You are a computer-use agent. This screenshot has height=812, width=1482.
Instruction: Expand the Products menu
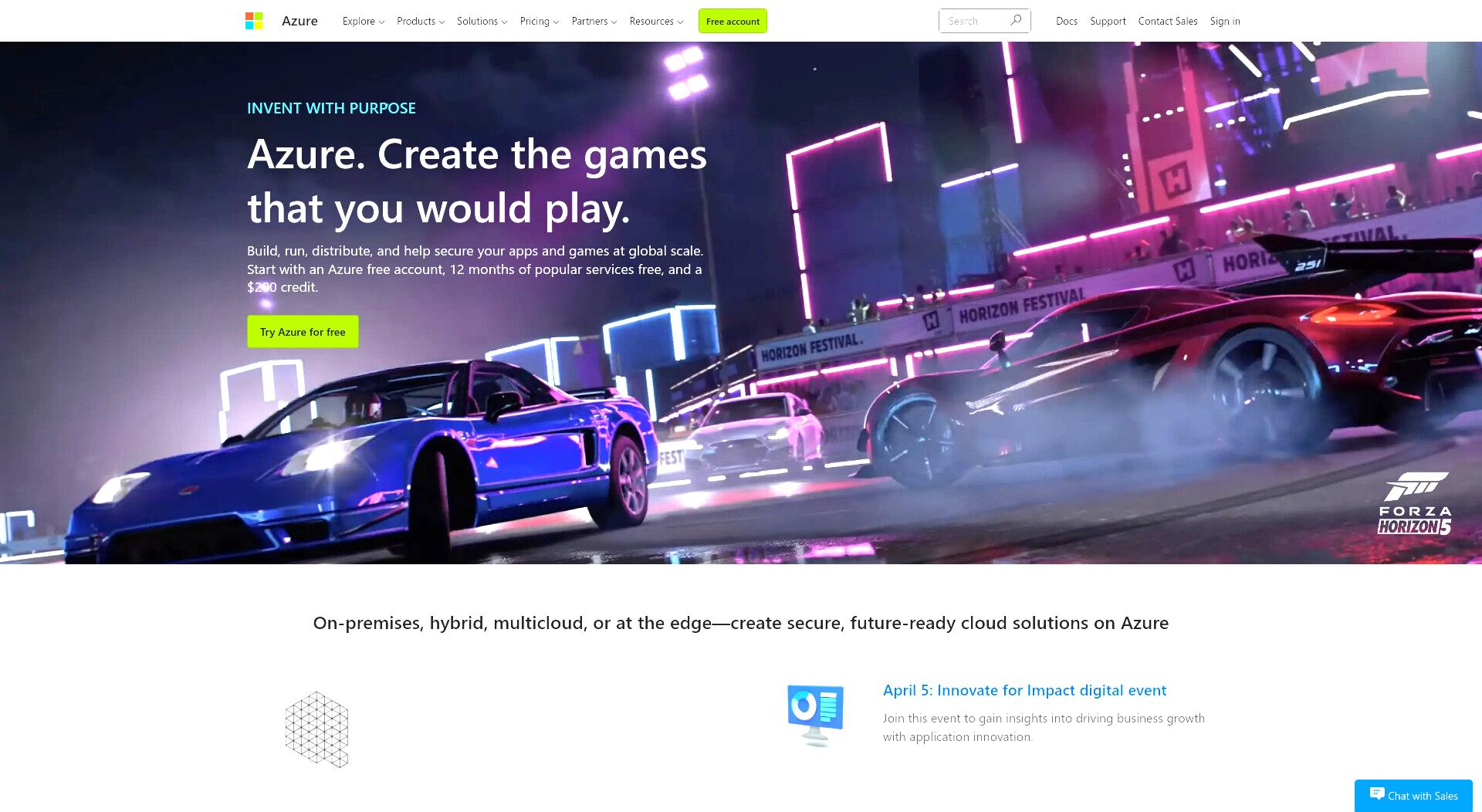pos(421,21)
